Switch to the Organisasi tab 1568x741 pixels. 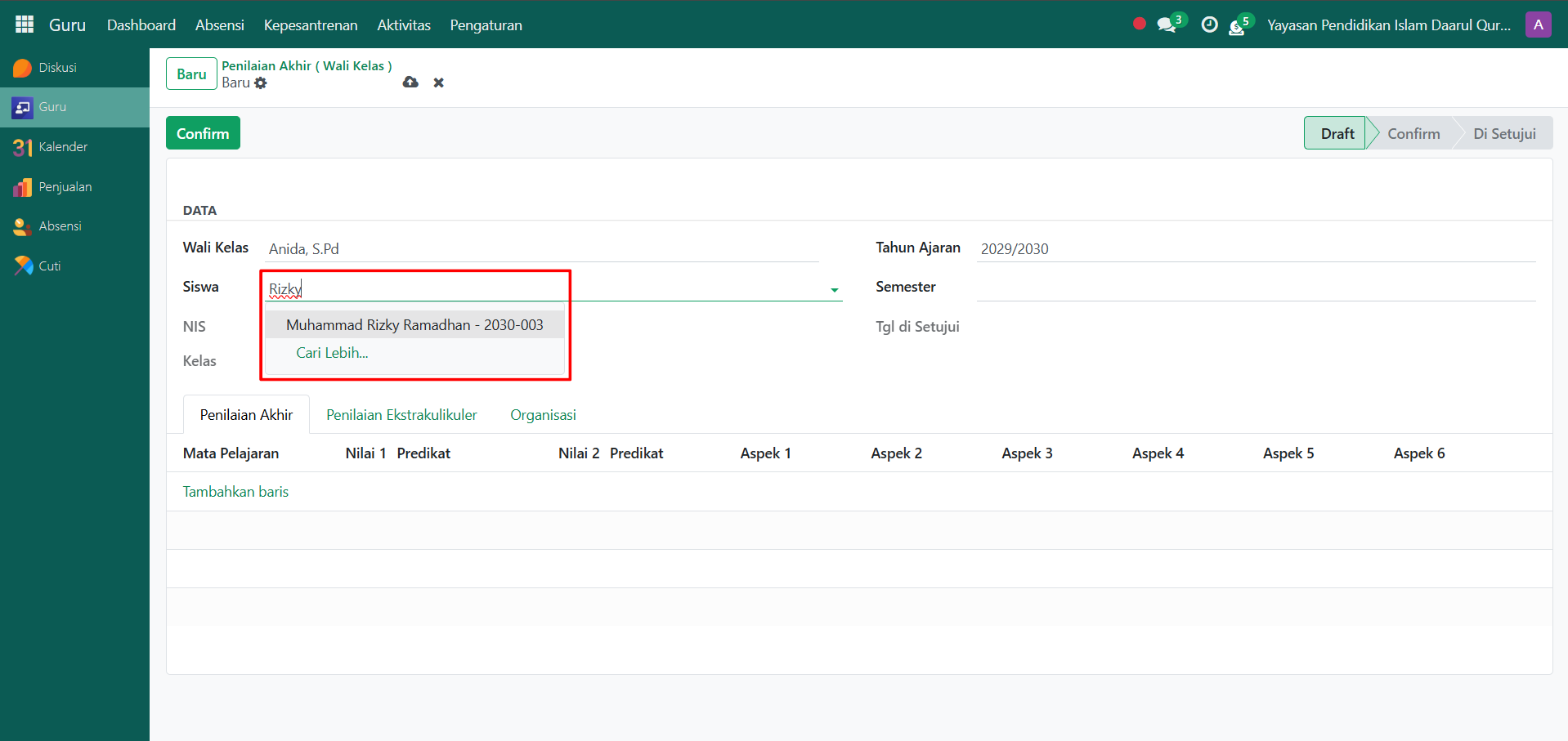[x=543, y=415]
